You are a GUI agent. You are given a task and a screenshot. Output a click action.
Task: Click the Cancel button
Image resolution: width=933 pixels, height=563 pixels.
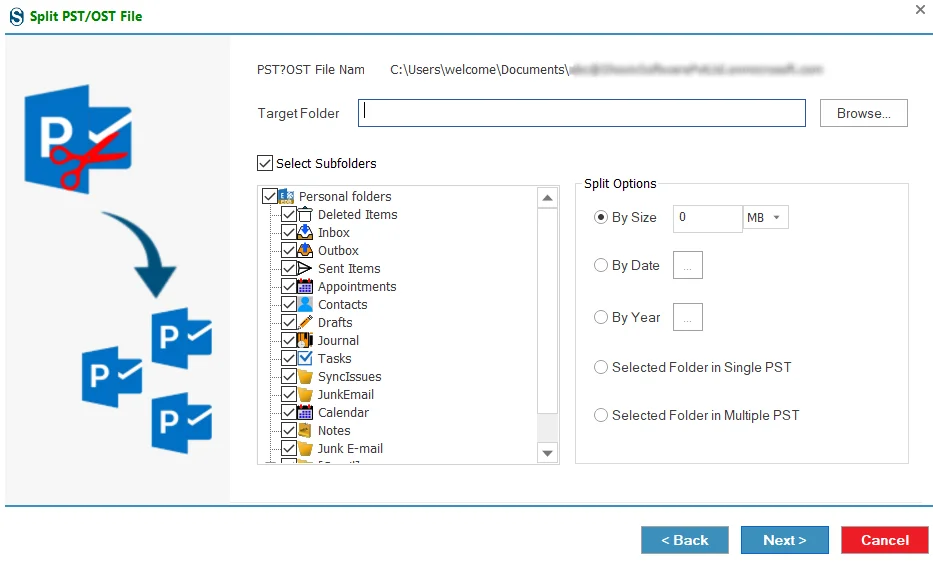885,540
